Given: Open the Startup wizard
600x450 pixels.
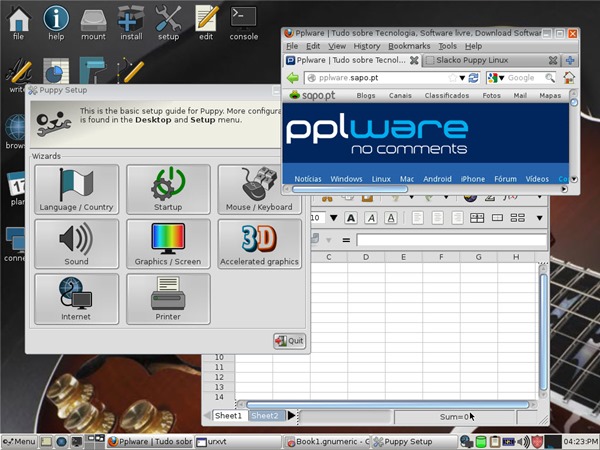Looking at the screenshot, I should coord(168,189).
